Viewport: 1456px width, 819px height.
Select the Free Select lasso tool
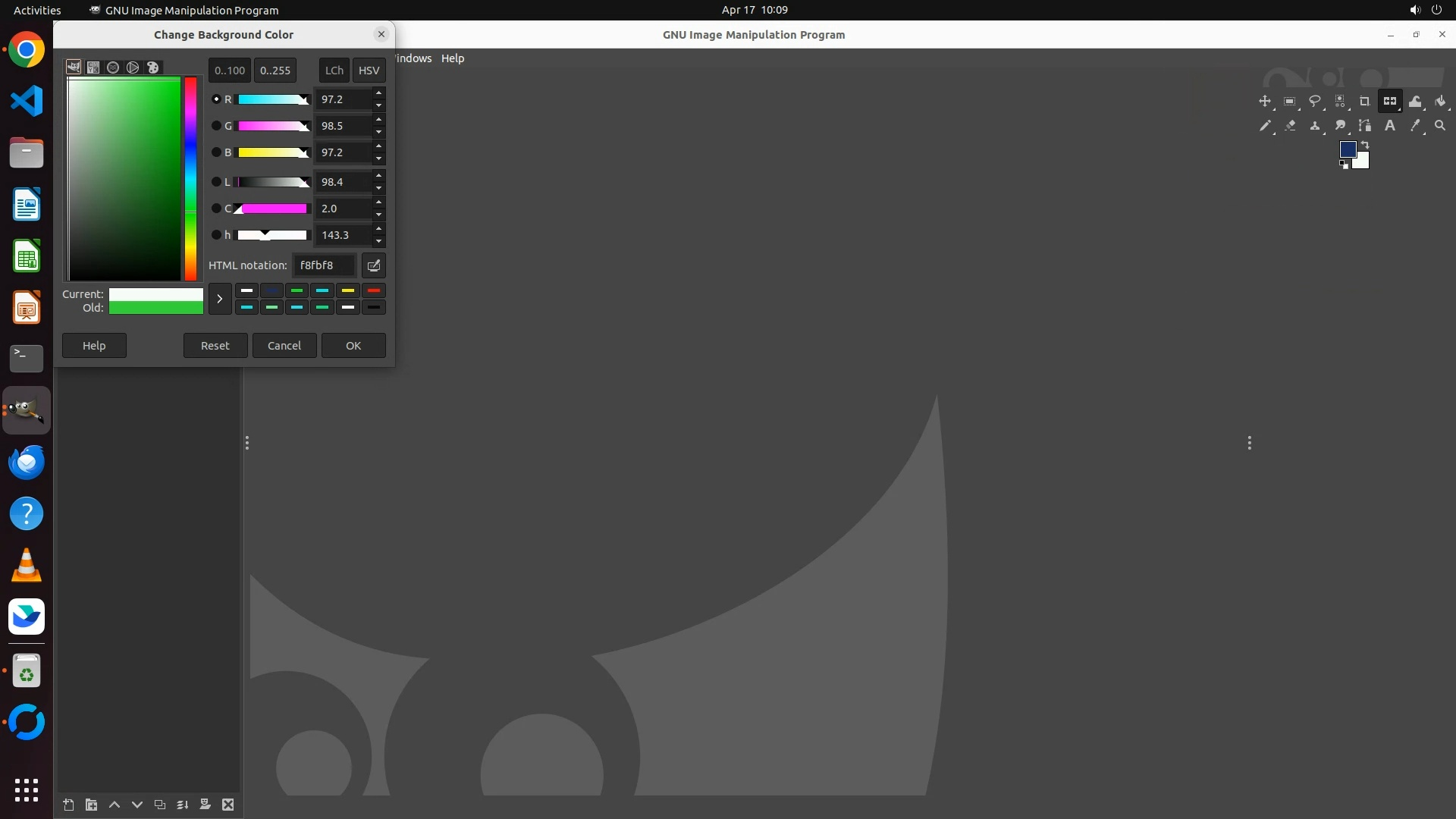coord(1315,101)
